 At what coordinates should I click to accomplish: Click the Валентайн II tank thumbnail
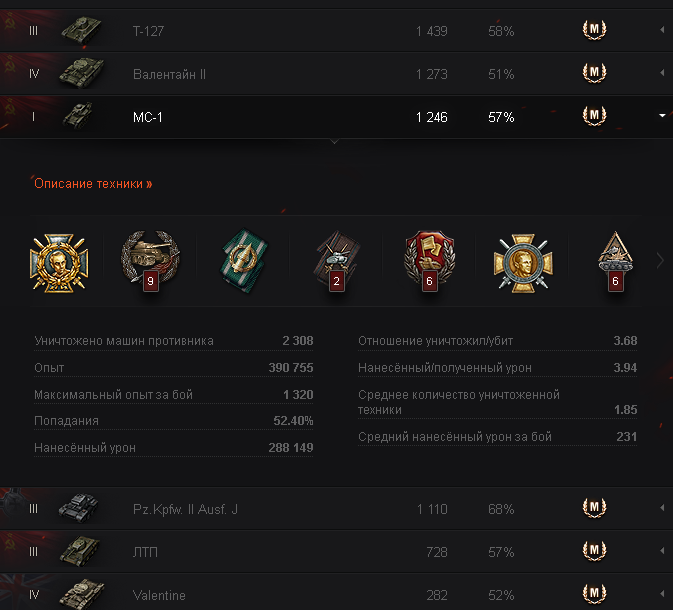click(80, 73)
